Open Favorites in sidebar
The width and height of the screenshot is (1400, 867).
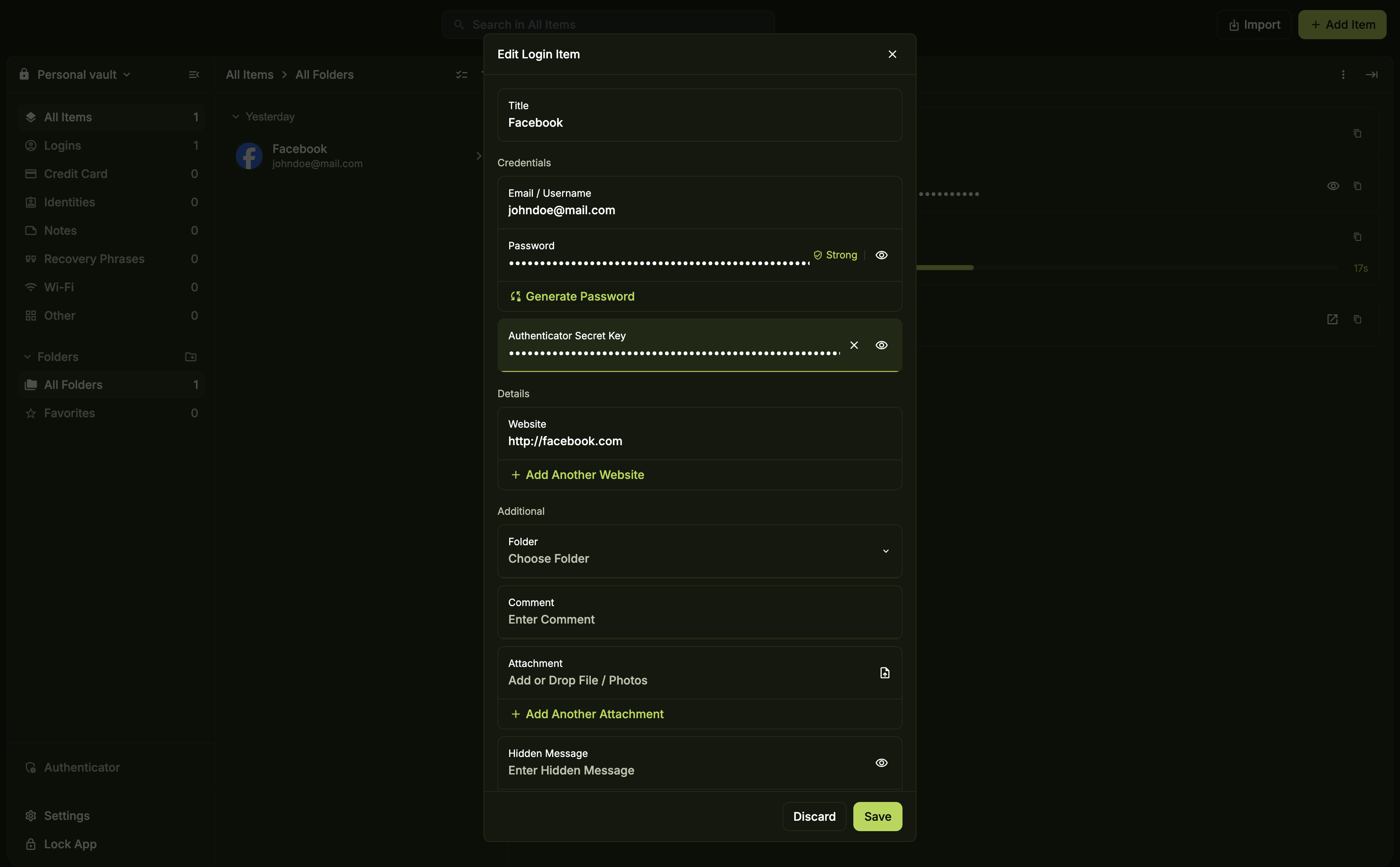pyautogui.click(x=111, y=413)
